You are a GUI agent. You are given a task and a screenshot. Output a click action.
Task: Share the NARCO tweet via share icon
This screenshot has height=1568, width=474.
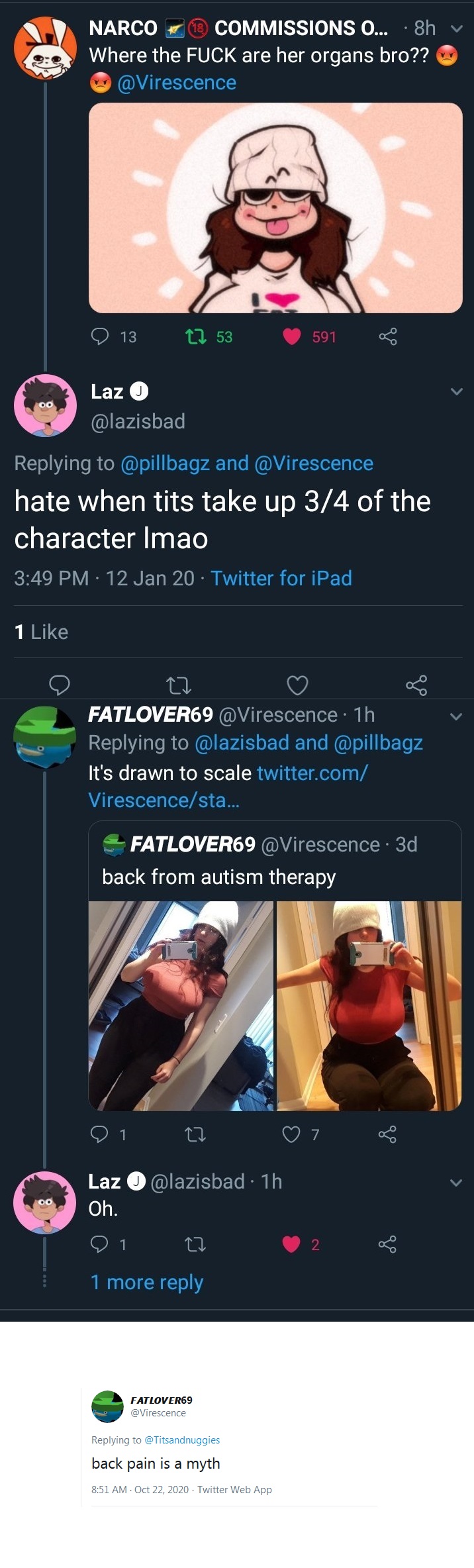pyautogui.click(x=388, y=337)
